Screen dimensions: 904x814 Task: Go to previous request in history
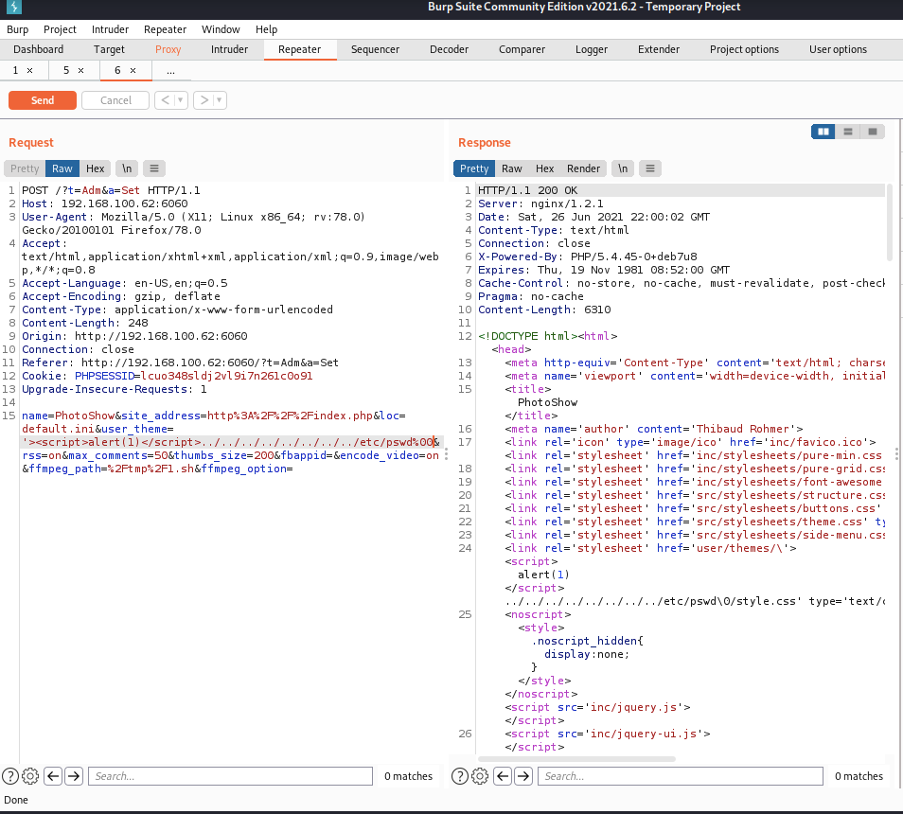(165, 100)
